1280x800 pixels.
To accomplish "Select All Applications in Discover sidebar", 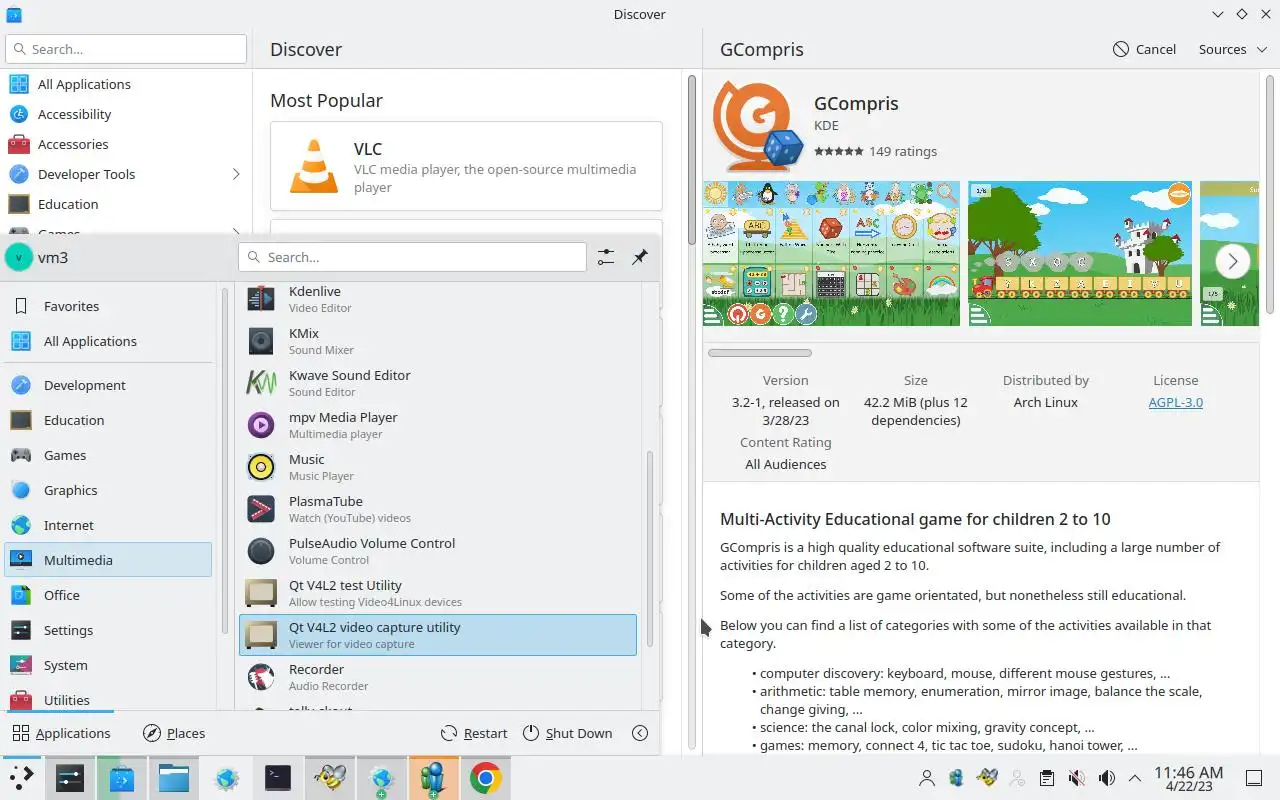I will coord(126,84).
